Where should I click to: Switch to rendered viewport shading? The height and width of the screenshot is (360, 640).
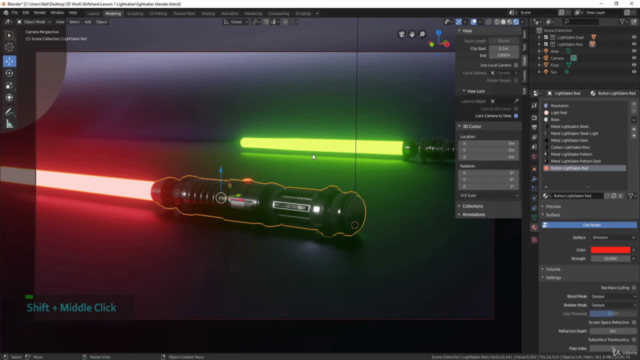point(516,22)
